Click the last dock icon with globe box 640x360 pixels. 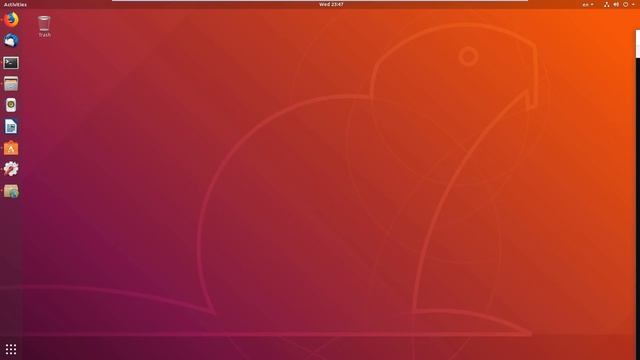[x=11, y=191]
